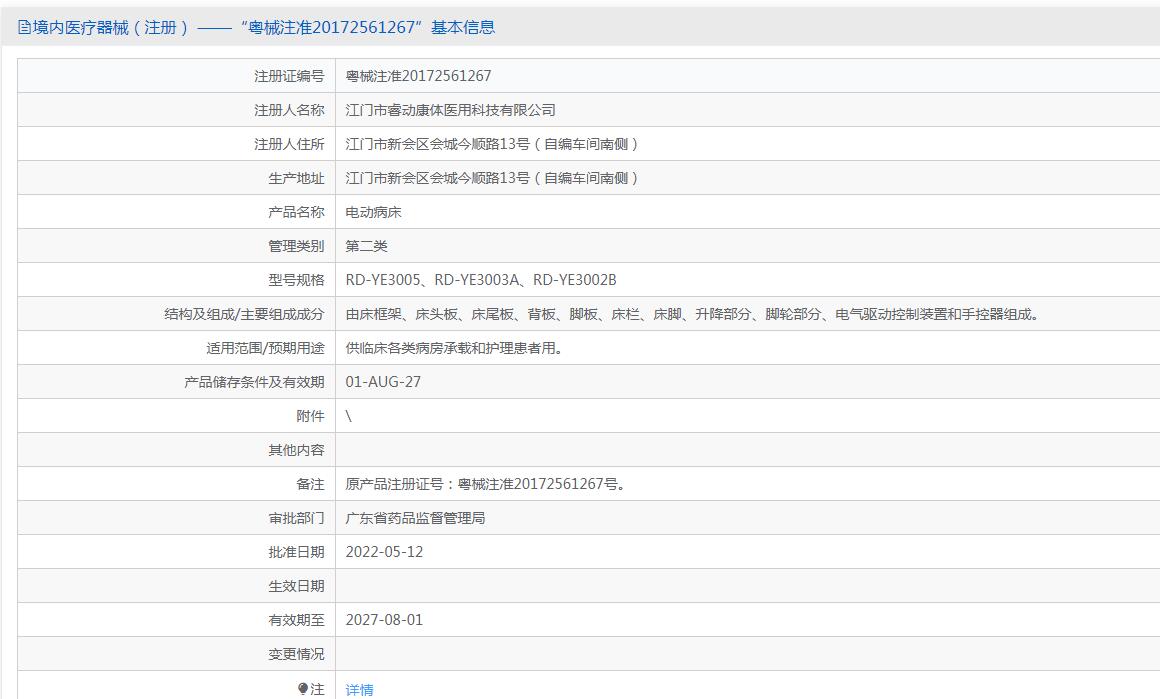
Task: Select registration number 粤械注准20172561267 in the table
Action: coord(418,75)
